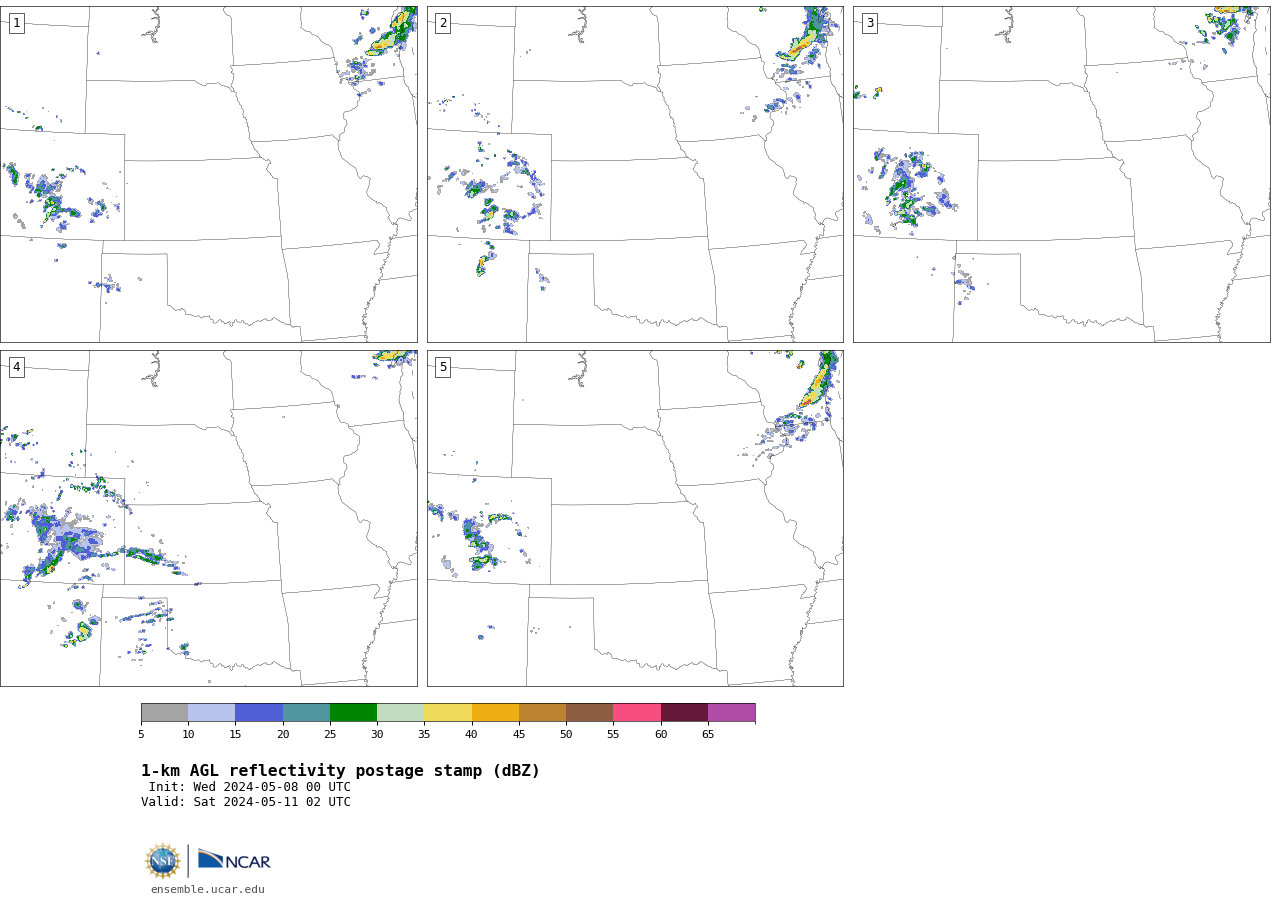The width and height of the screenshot is (1280, 901).
Task: Open ensemble member 4 reflectivity map
Action: [x=209, y=518]
